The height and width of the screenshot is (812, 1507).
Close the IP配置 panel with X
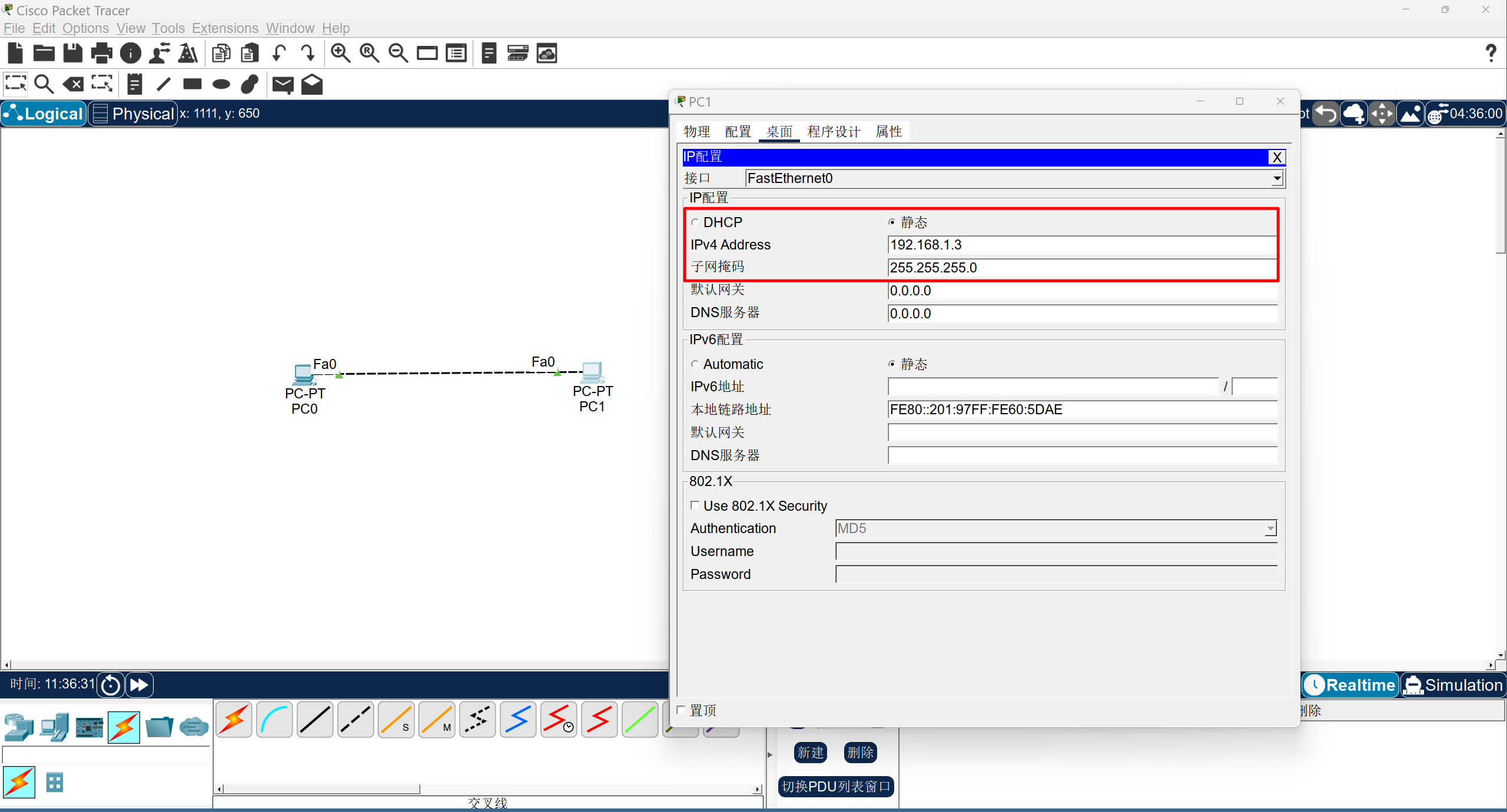[x=1277, y=157]
